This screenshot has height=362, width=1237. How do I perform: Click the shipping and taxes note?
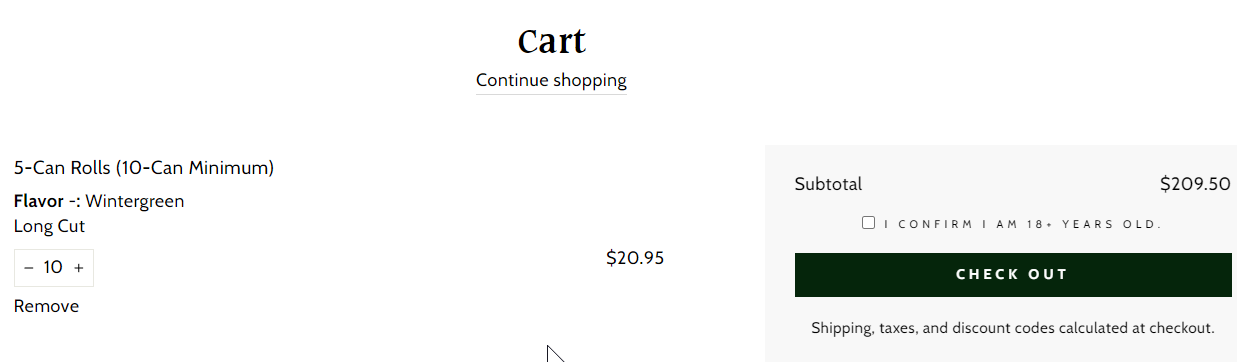pos(1013,328)
